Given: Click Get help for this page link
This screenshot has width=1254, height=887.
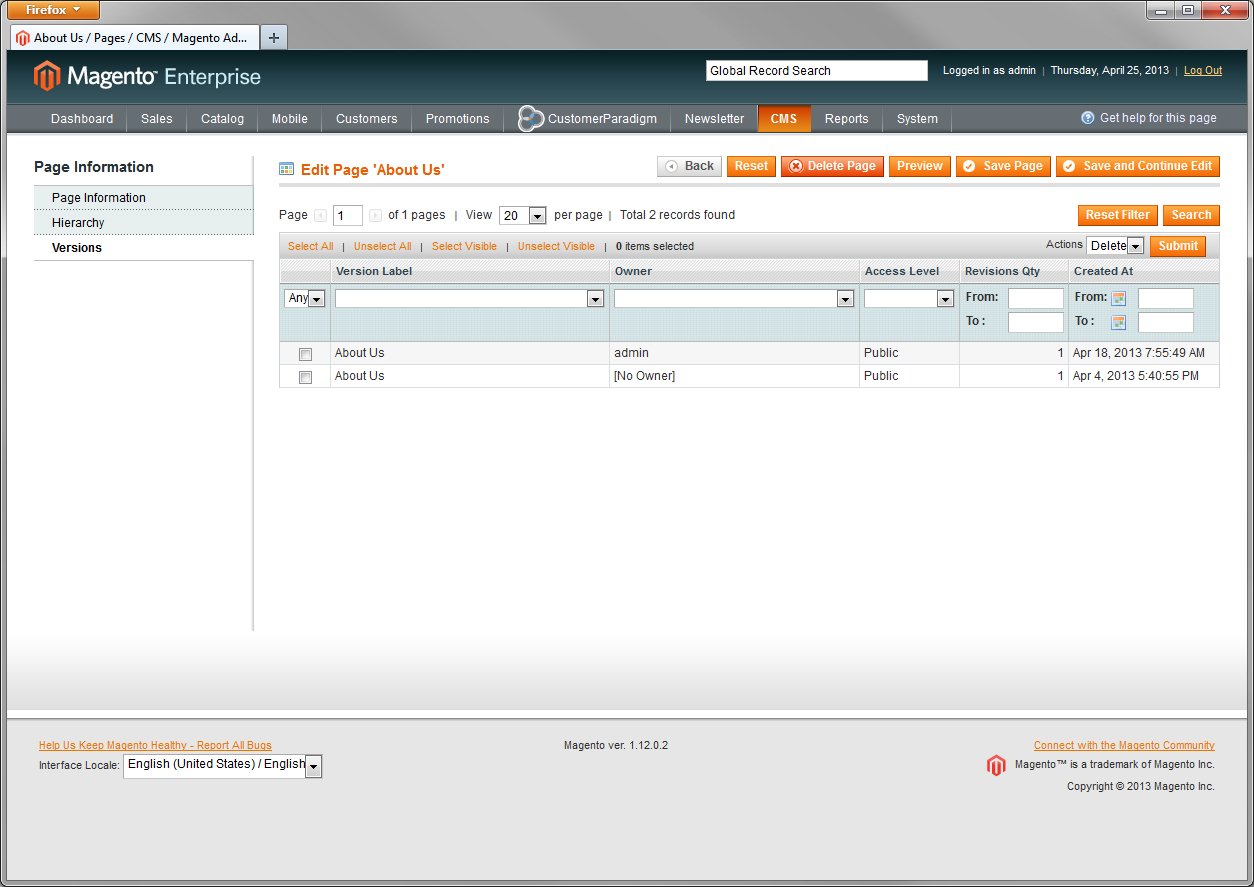Looking at the screenshot, I should [1158, 118].
